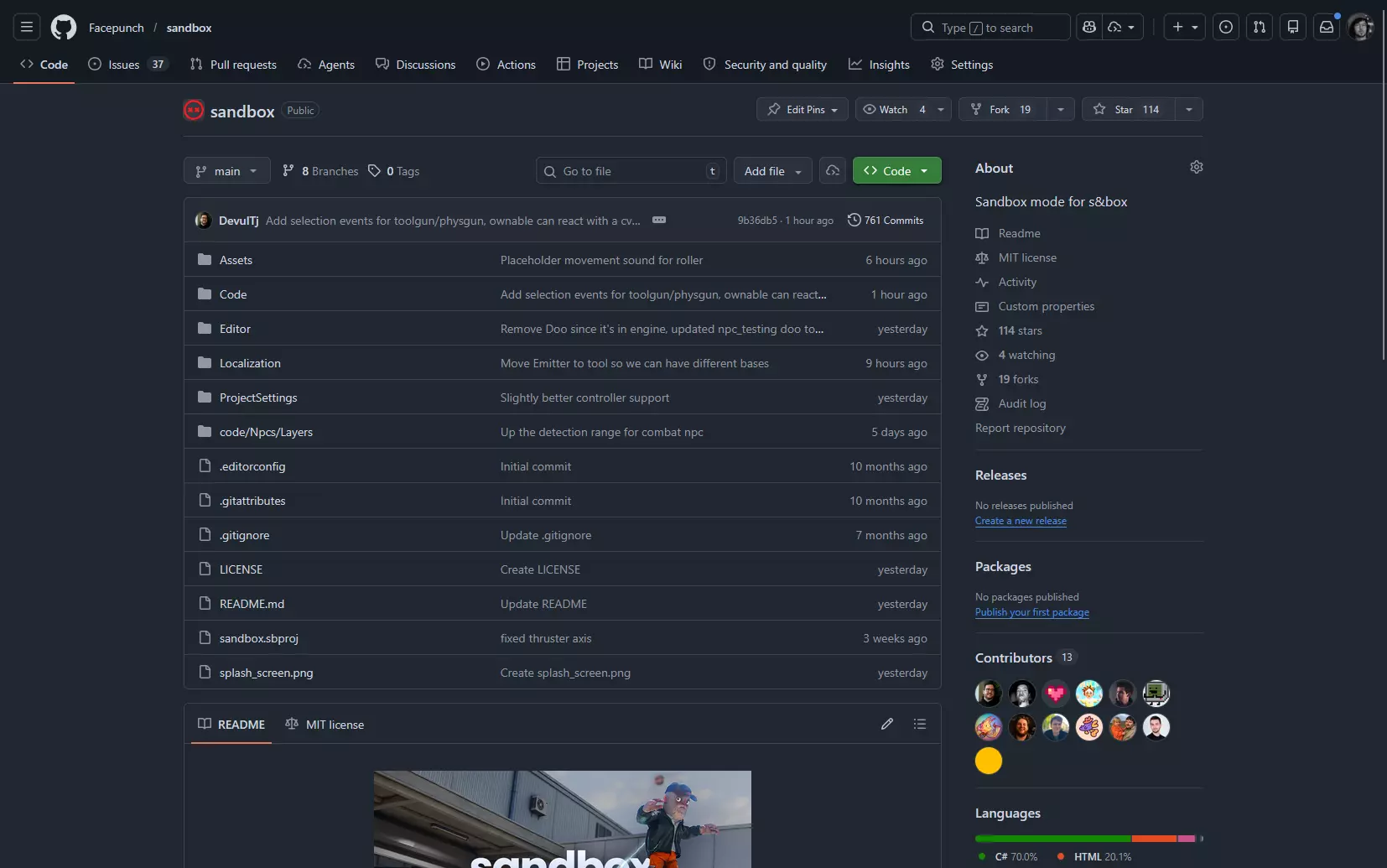Go to GitHub home via Octocat logo
The height and width of the screenshot is (868, 1387).
tap(64, 28)
